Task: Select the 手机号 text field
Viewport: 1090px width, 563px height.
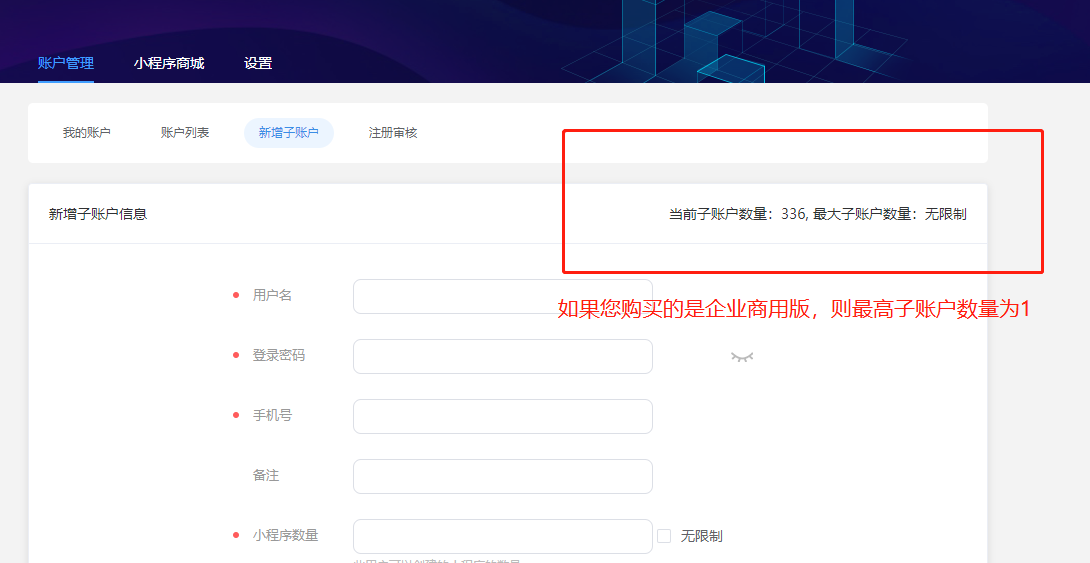Action: [x=502, y=417]
